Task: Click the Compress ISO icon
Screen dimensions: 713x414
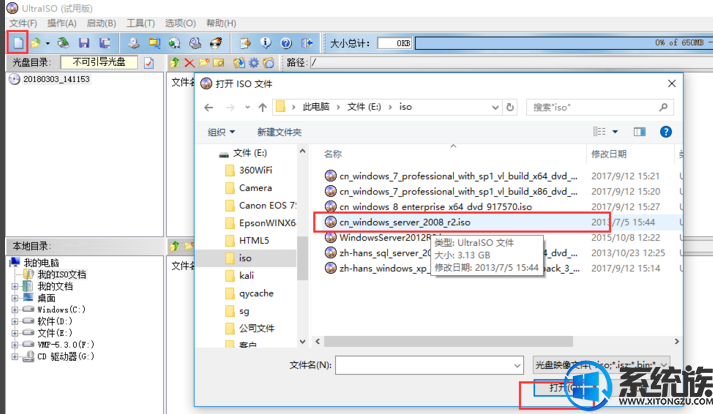Action: 154,43
